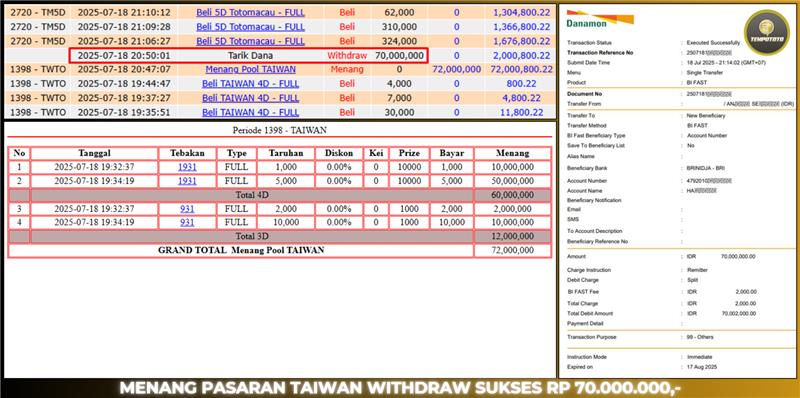This screenshot has width=800, height=398.
Task: Click the Diskon column header
Action: pyautogui.click(x=339, y=153)
